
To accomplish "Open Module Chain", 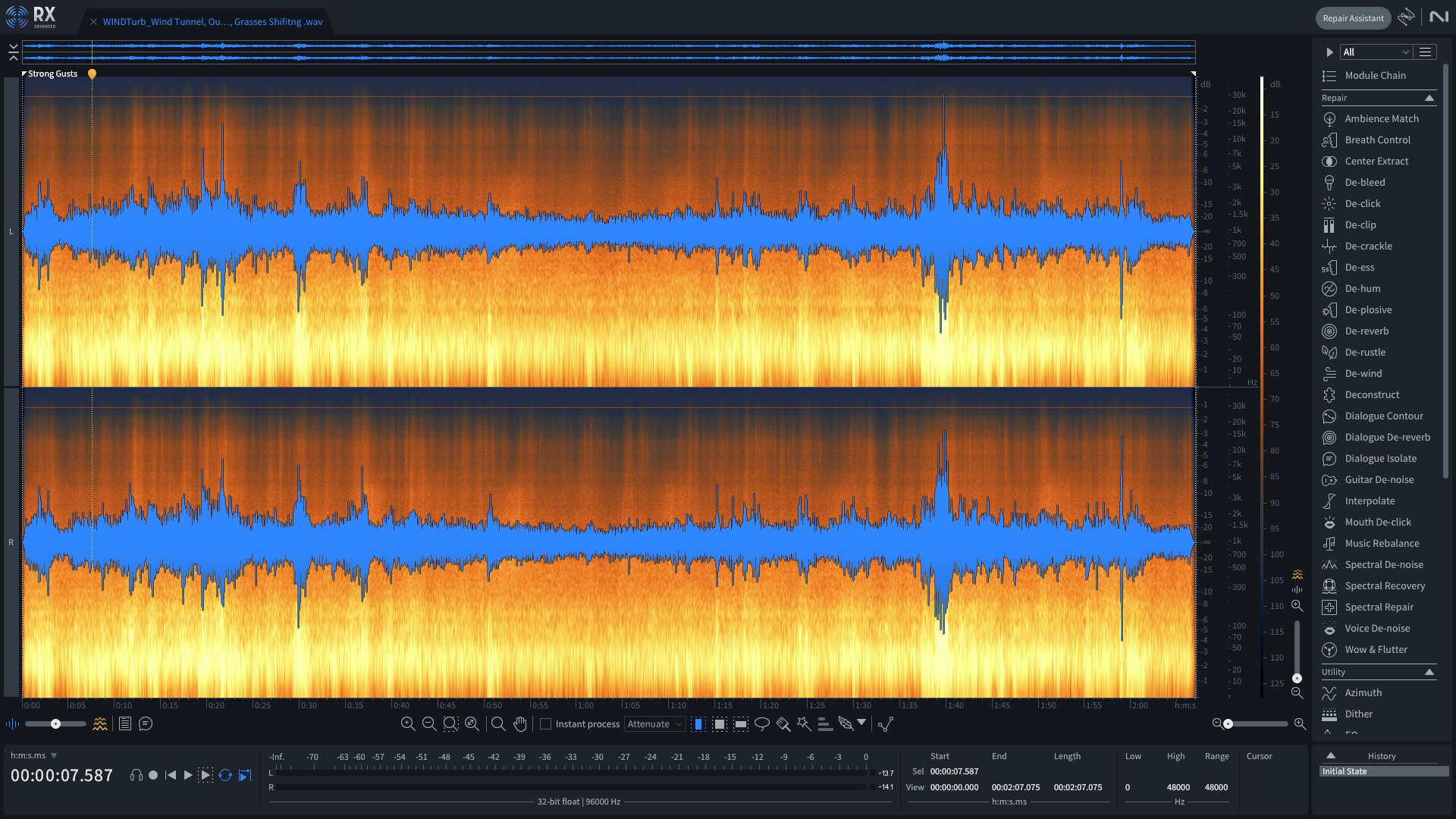I will 1375,75.
